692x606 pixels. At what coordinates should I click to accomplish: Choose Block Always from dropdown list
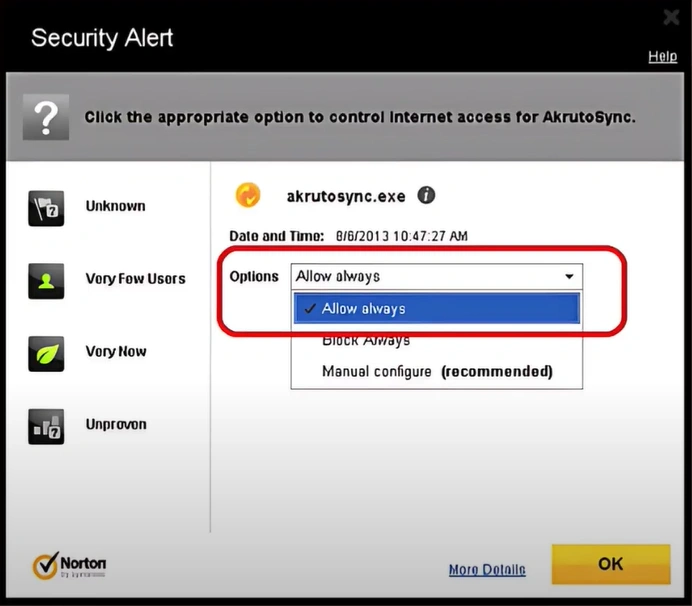(x=366, y=340)
